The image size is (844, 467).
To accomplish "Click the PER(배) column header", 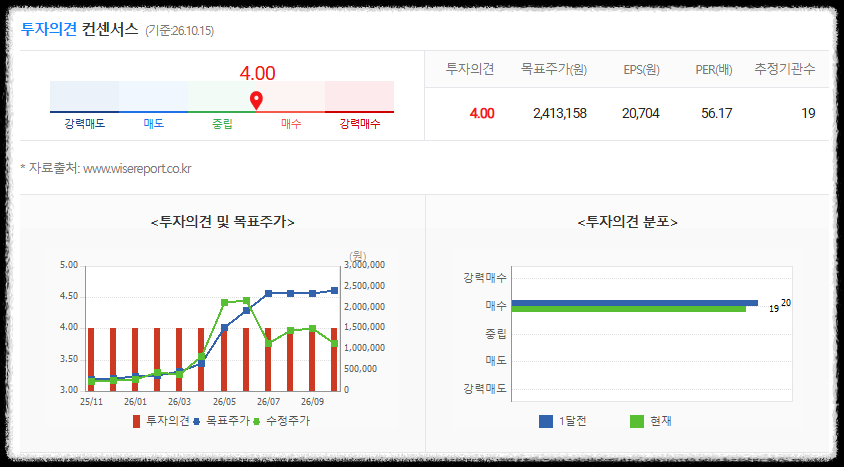I will coord(714,69).
